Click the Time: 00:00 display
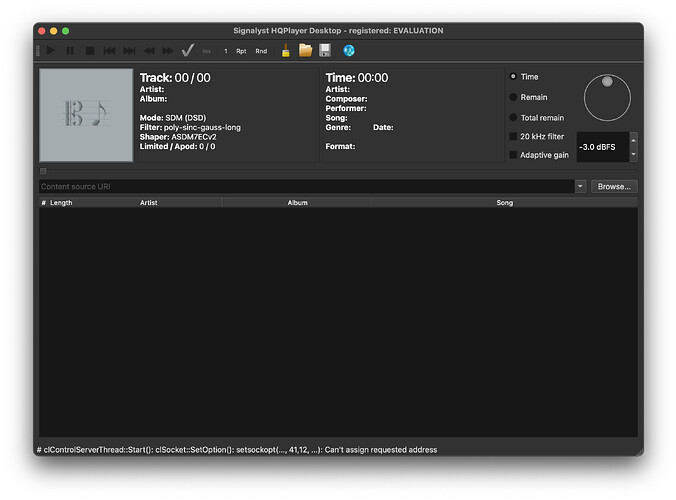The width and height of the screenshot is (676, 500). [x=357, y=78]
